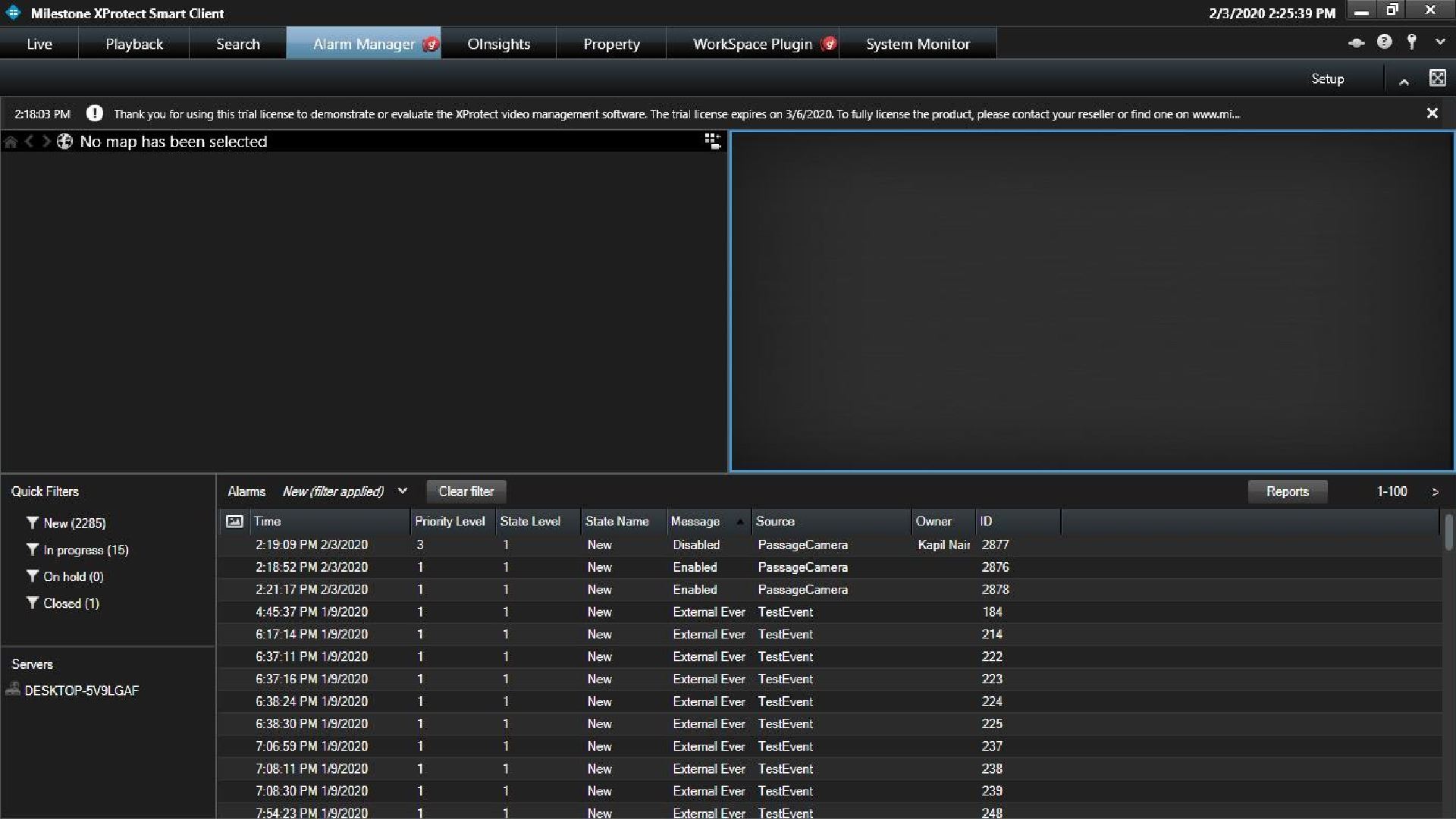Sort by ID column header
The width and height of the screenshot is (1456, 819).
(1018, 522)
